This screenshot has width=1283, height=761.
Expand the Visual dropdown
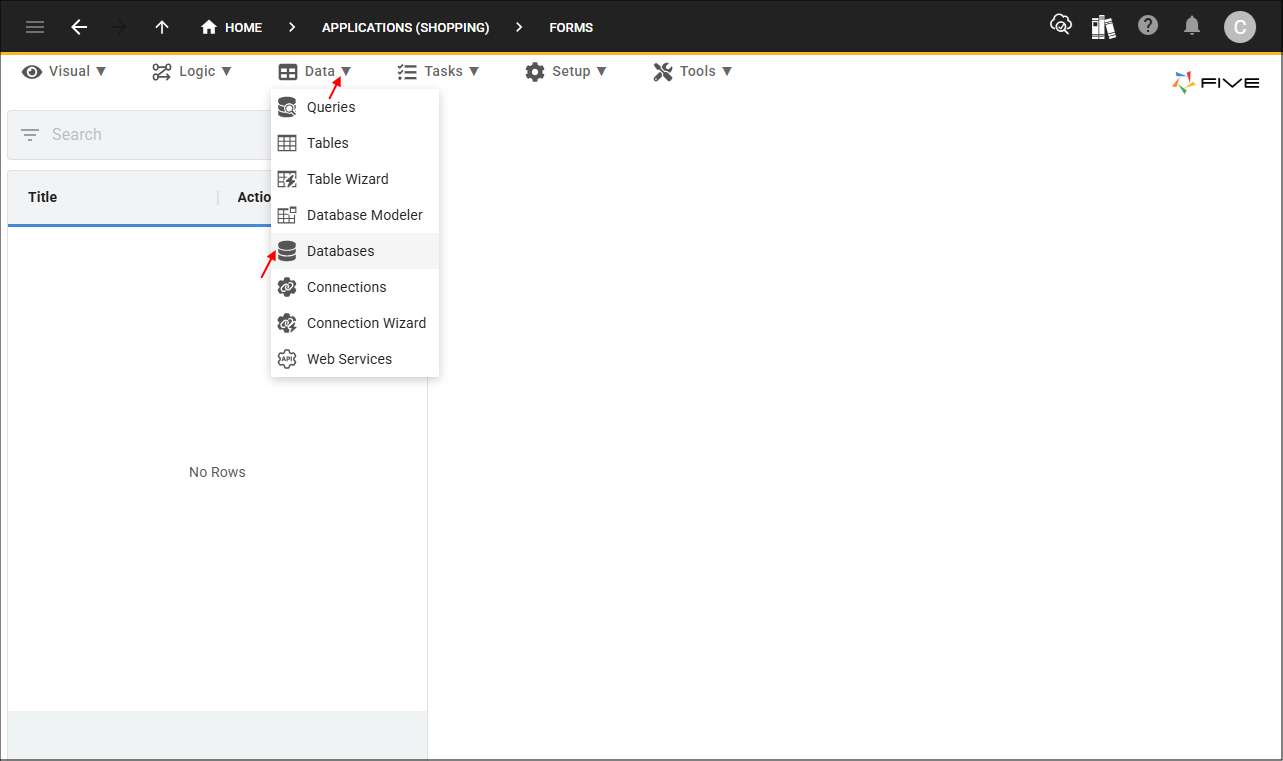(x=64, y=71)
